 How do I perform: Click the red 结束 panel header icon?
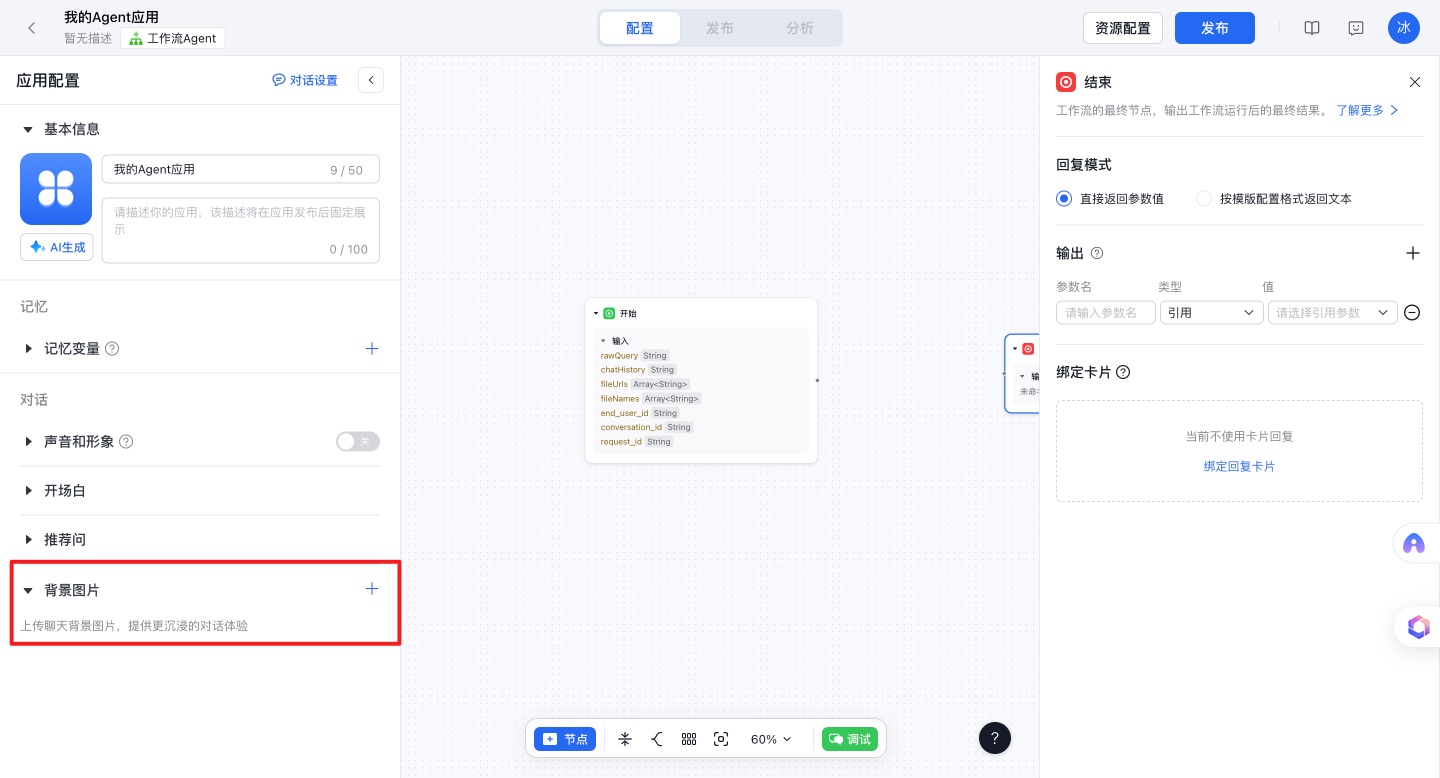pyautogui.click(x=1066, y=82)
